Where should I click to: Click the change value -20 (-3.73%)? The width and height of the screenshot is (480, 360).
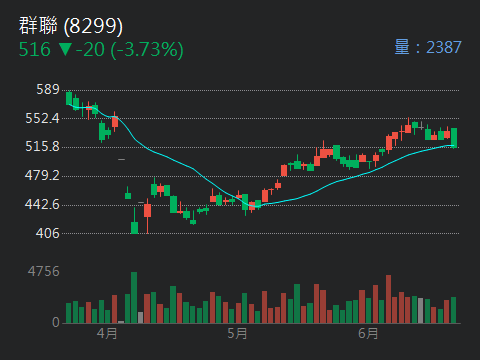click(x=130, y=50)
